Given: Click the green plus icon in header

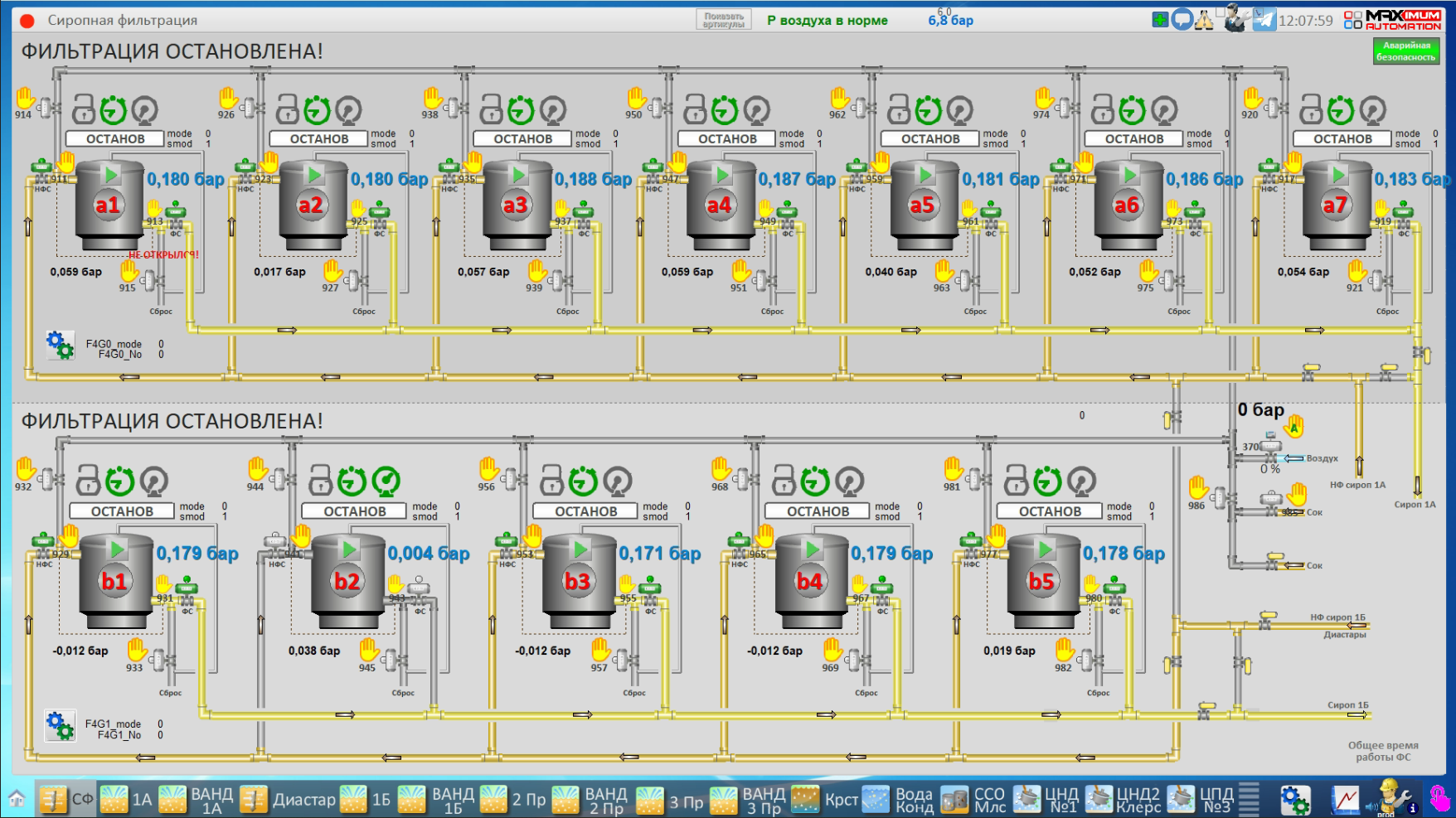Looking at the screenshot, I should [1160, 20].
